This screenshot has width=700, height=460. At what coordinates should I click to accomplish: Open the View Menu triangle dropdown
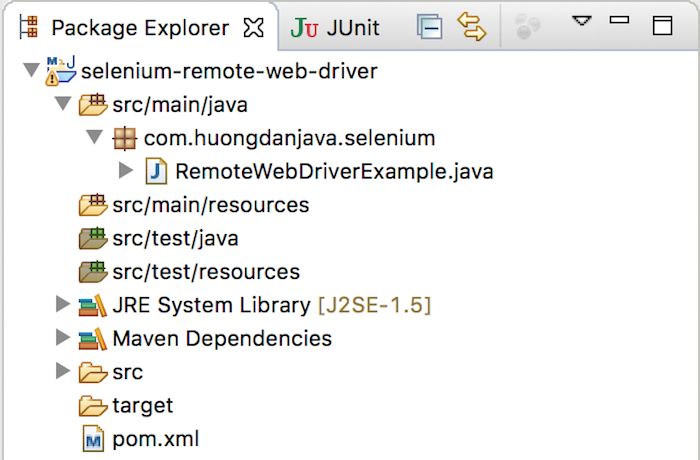tap(582, 21)
